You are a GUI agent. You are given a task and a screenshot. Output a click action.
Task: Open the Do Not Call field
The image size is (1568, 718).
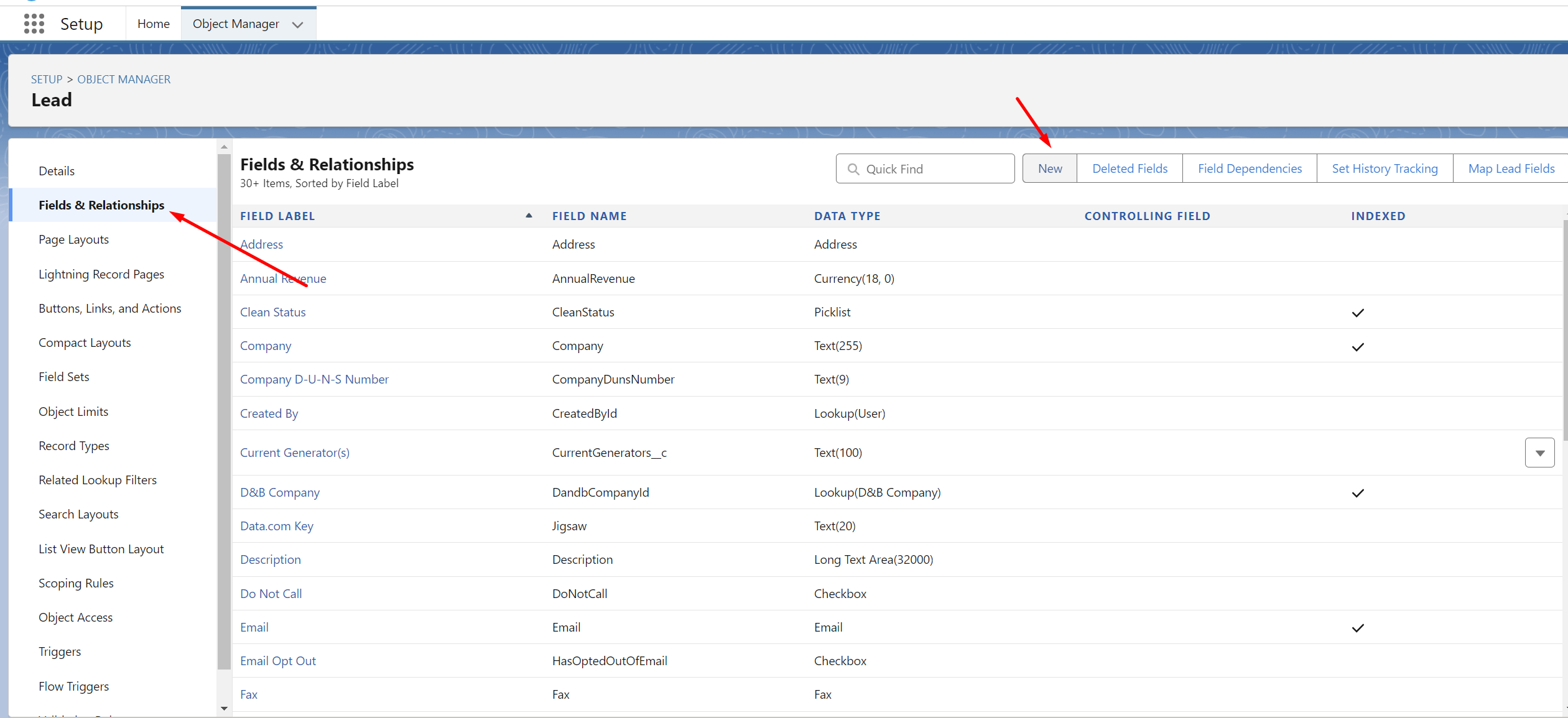(271, 594)
